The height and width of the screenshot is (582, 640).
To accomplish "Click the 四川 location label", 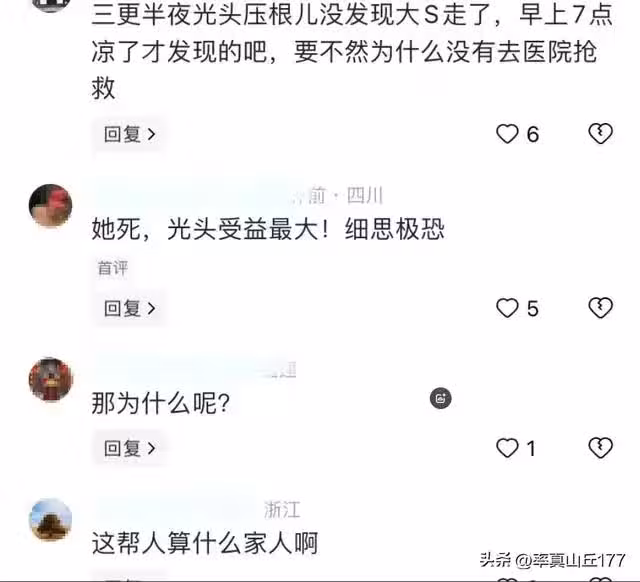I will click(x=364, y=195).
